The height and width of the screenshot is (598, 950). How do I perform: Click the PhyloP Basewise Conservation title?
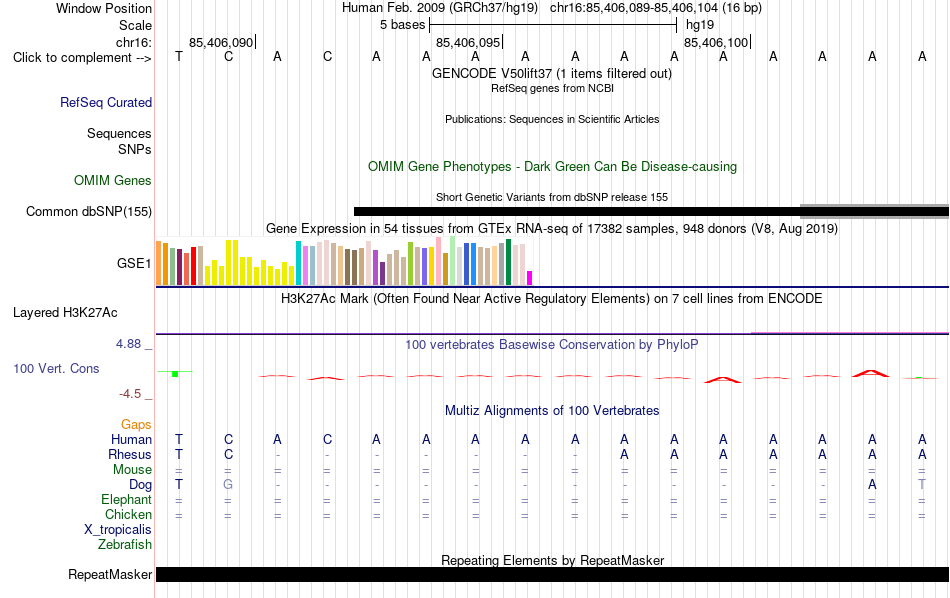click(552, 345)
